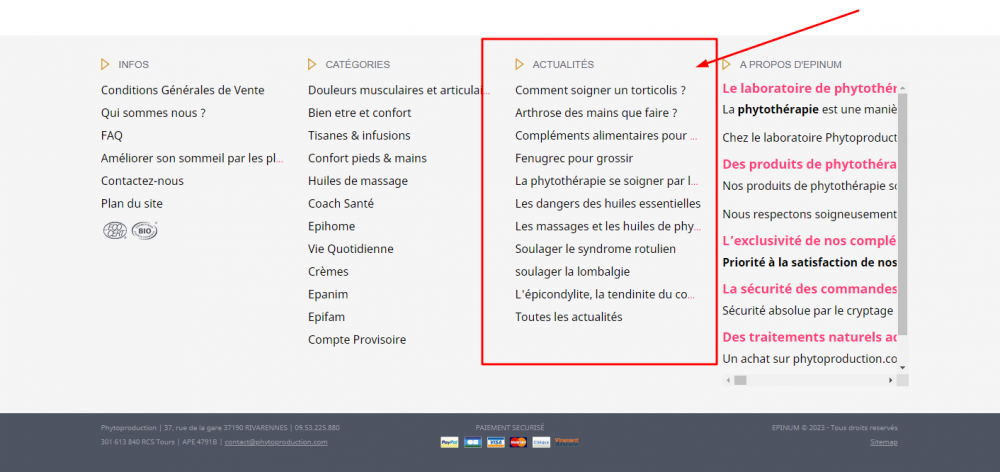Click heading Le laboratoire de phytothérapie
Viewport: 1000px width, 472px height.
point(810,88)
